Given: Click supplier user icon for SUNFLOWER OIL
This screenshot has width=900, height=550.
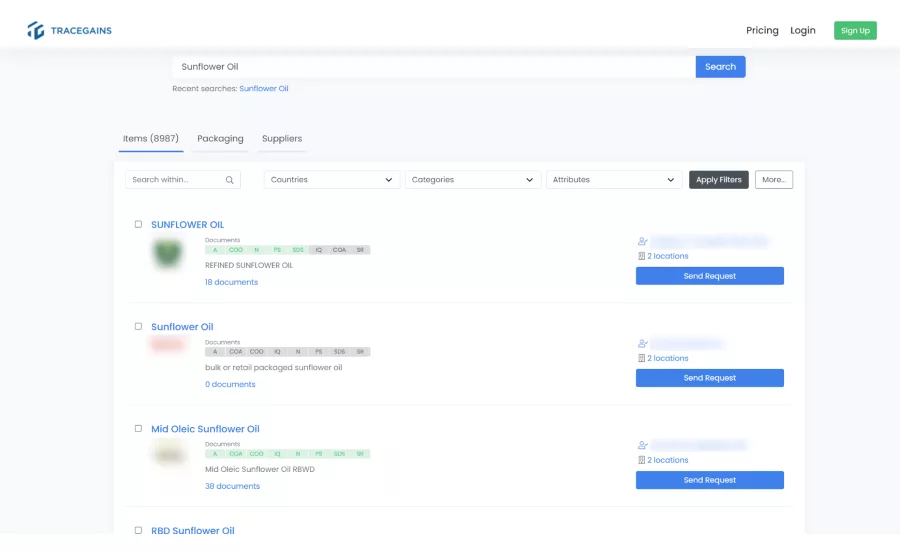Looking at the screenshot, I should pyautogui.click(x=642, y=242).
